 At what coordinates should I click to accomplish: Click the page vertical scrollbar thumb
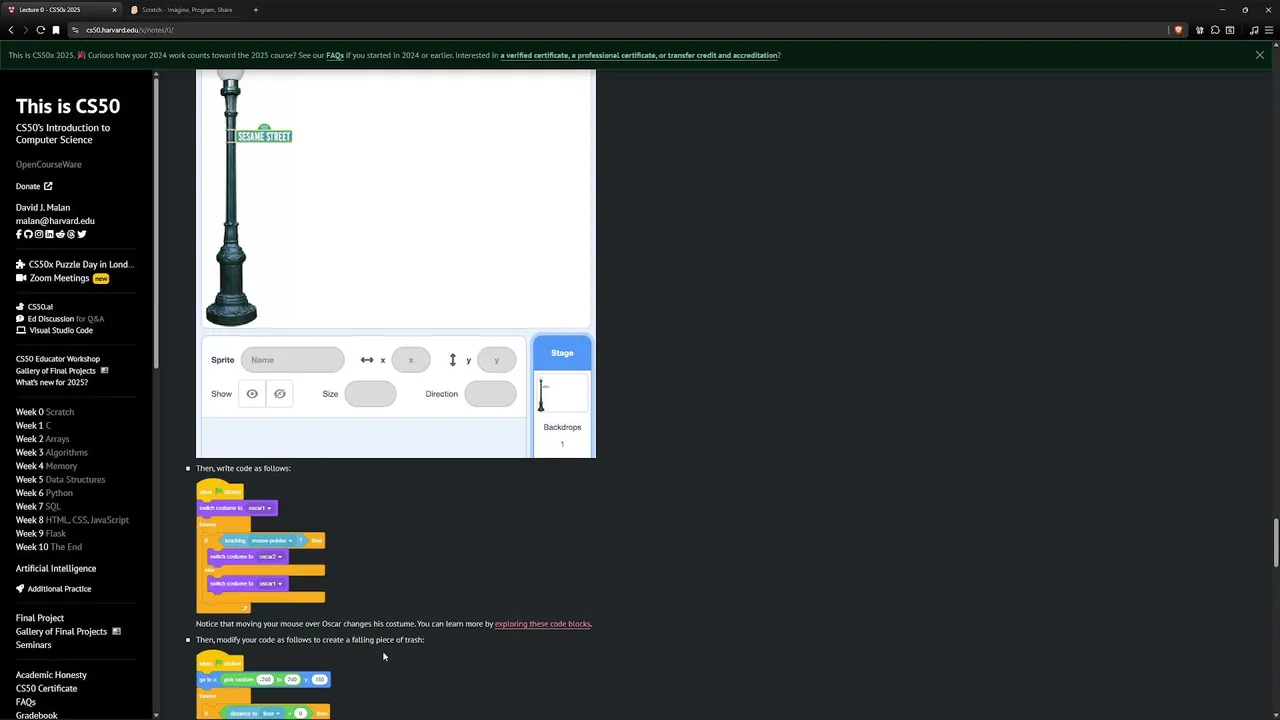click(1276, 543)
